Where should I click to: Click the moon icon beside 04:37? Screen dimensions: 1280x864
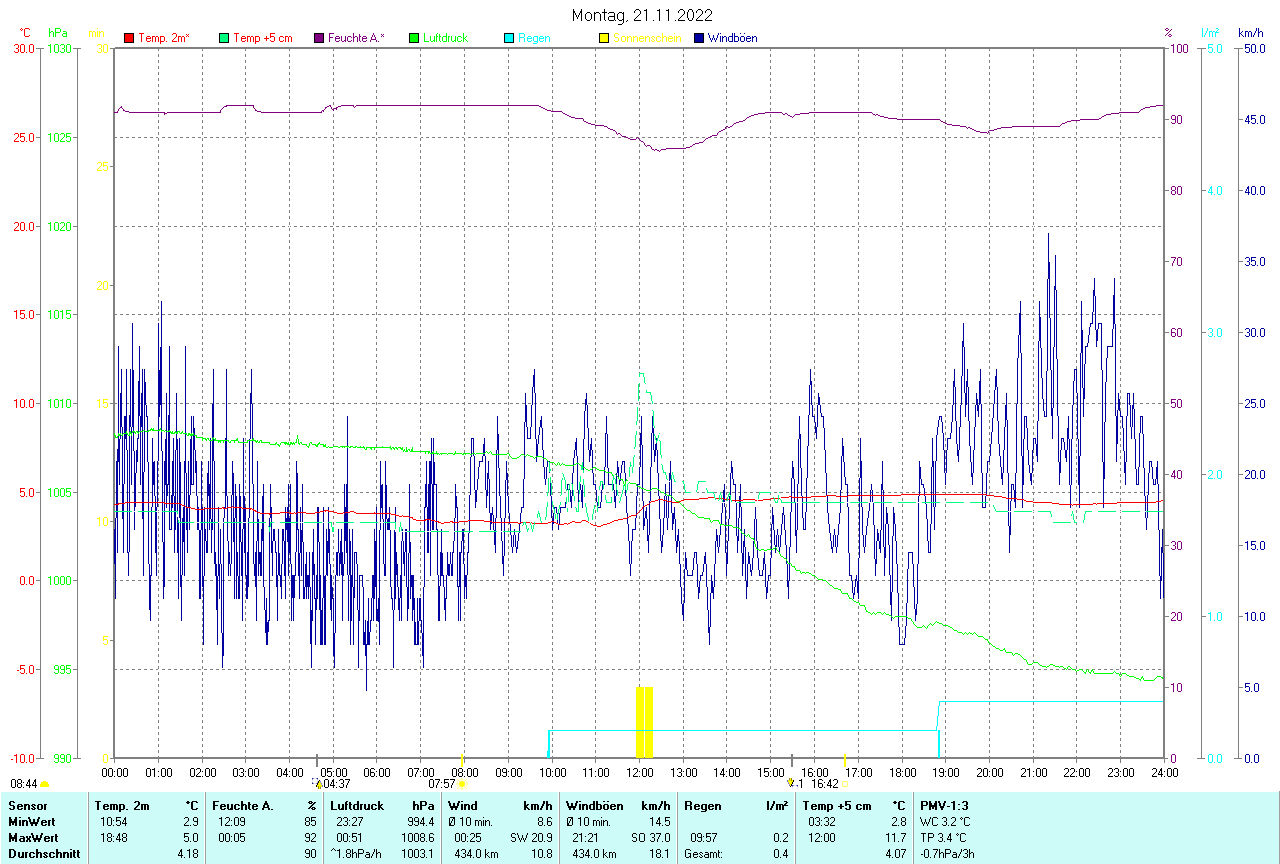[x=318, y=784]
